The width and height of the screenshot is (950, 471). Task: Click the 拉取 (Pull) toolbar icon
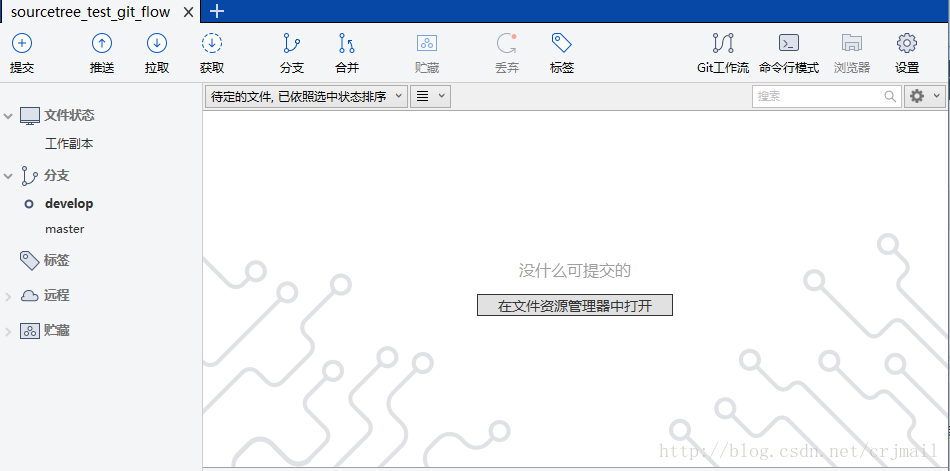(157, 43)
